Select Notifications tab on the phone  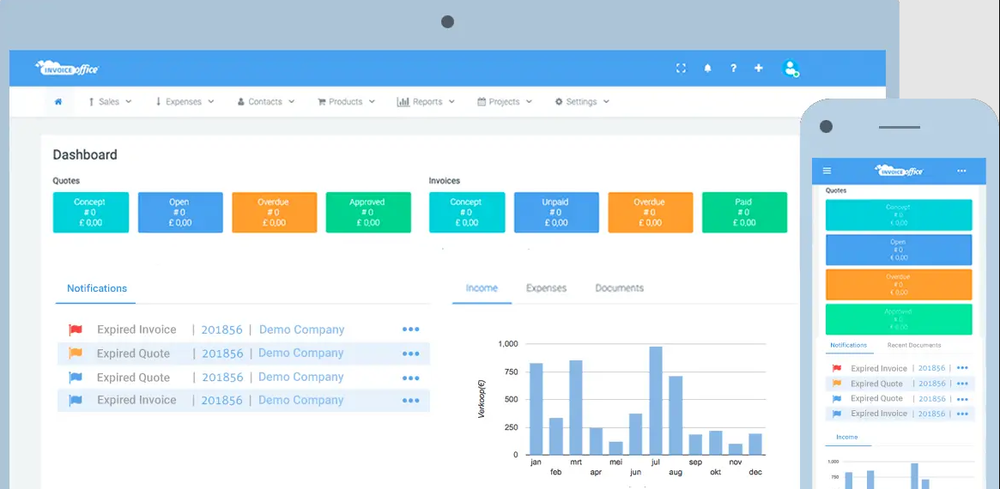click(x=849, y=346)
